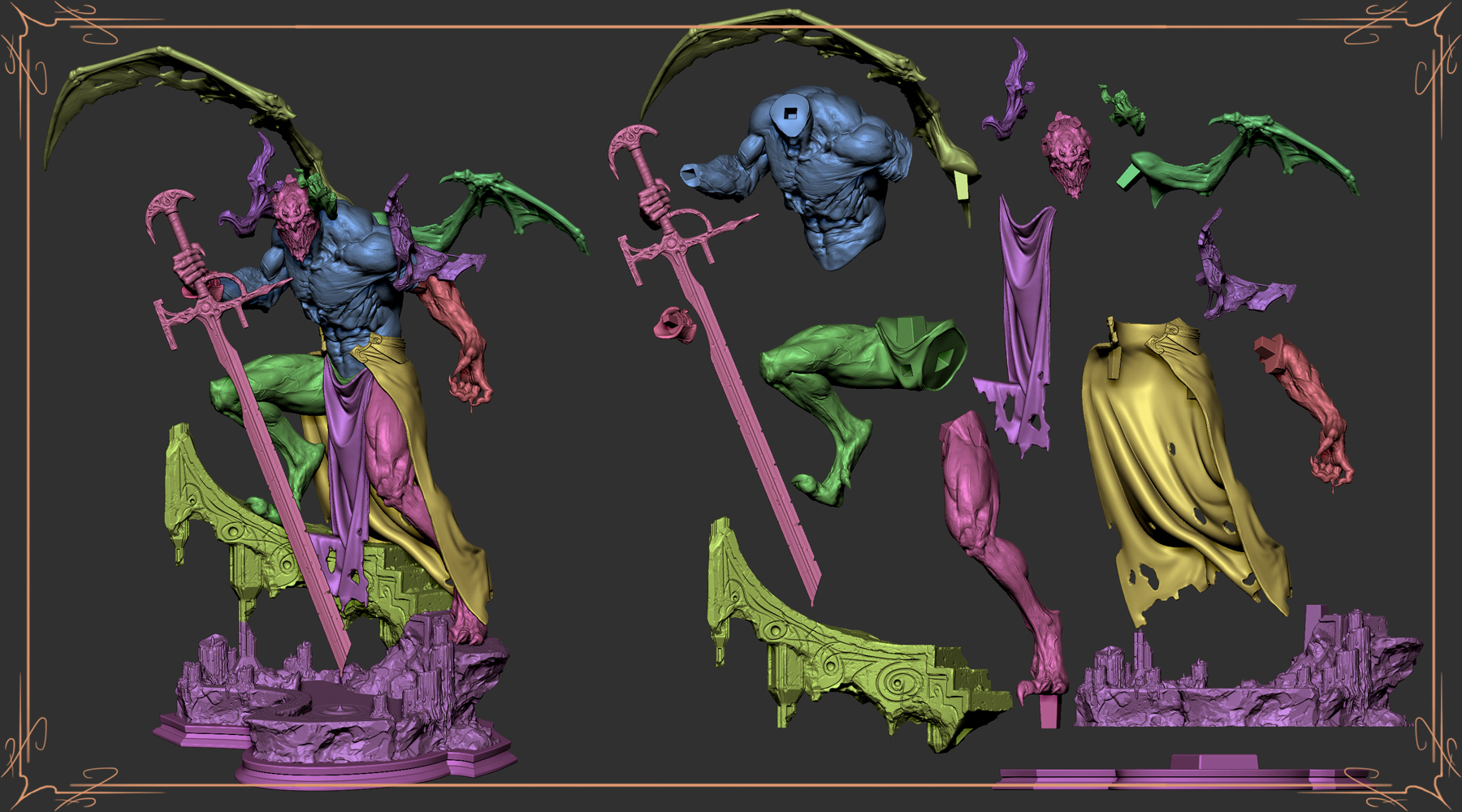Click the small pink fist piece
This screenshot has height=812, width=1462.
coord(675,324)
